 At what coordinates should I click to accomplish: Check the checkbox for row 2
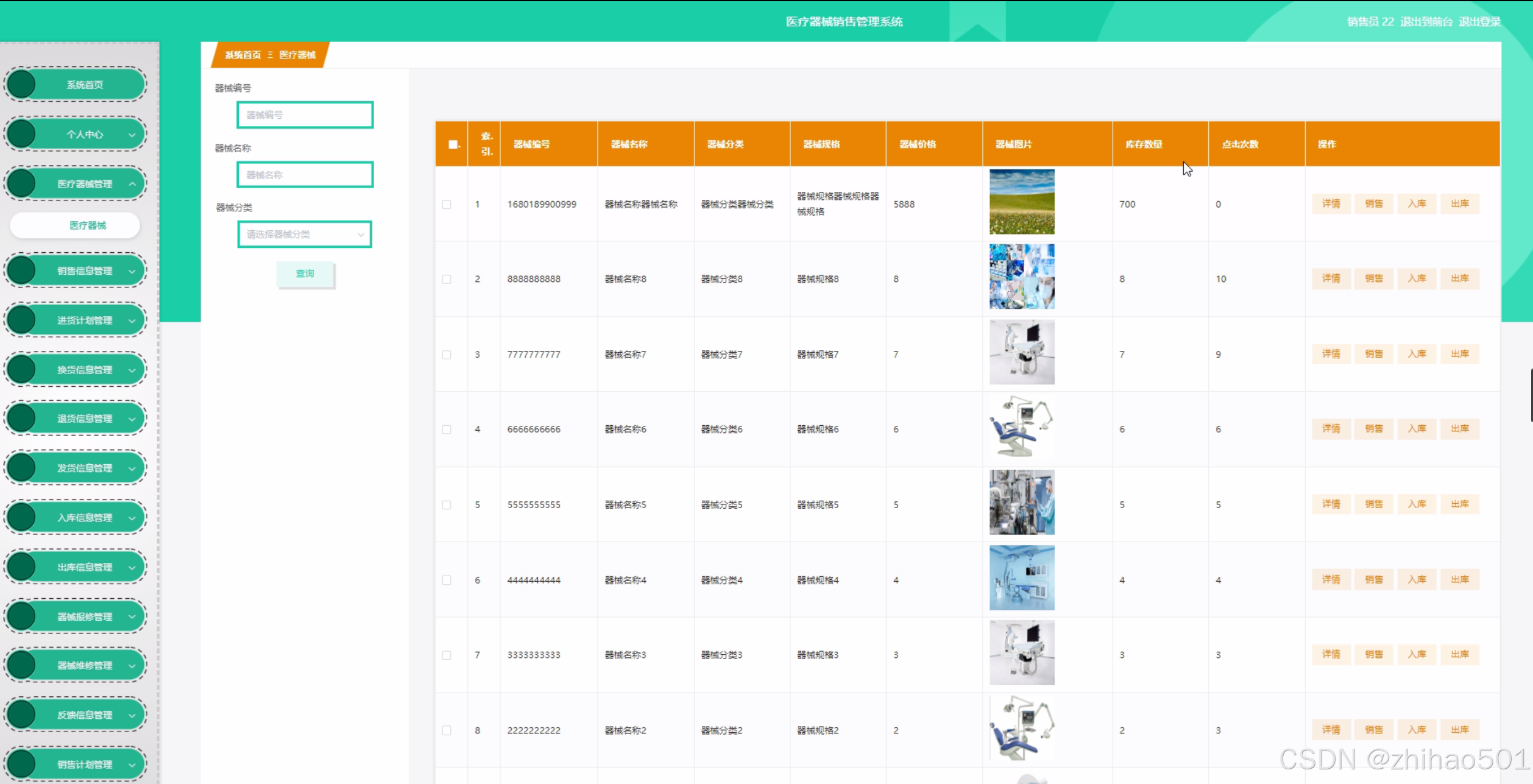pos(447,280)
